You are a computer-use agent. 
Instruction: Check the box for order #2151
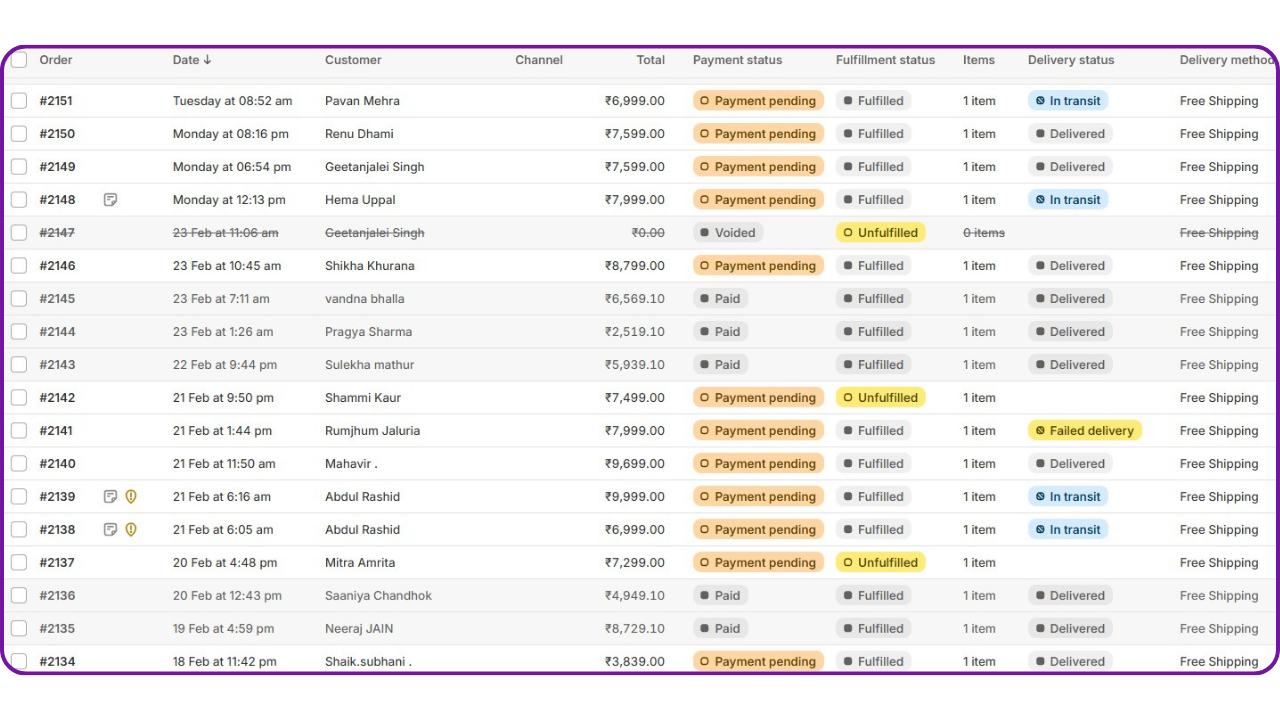pos(19,101)
